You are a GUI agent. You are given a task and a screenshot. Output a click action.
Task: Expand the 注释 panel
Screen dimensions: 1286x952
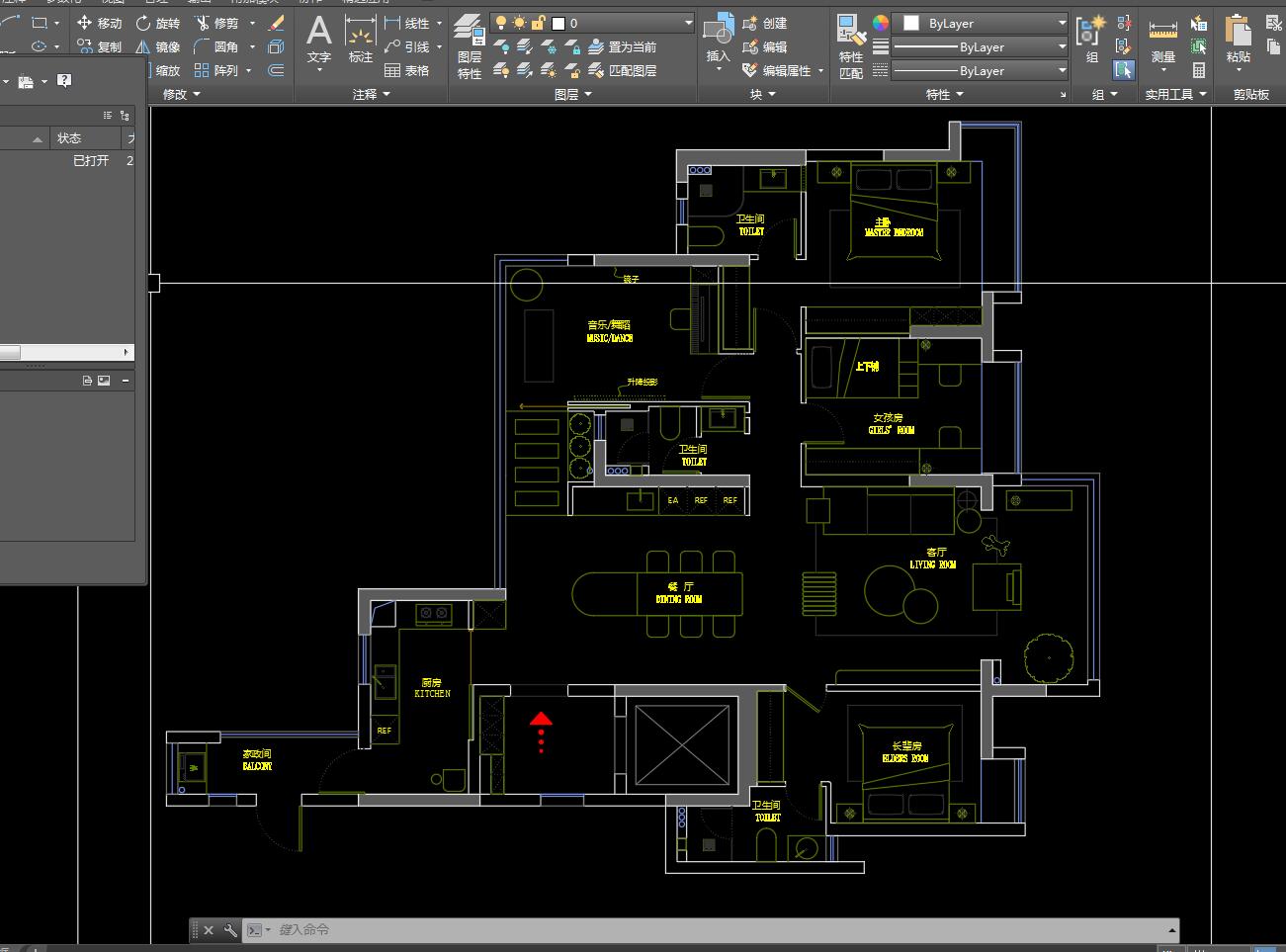372,94
